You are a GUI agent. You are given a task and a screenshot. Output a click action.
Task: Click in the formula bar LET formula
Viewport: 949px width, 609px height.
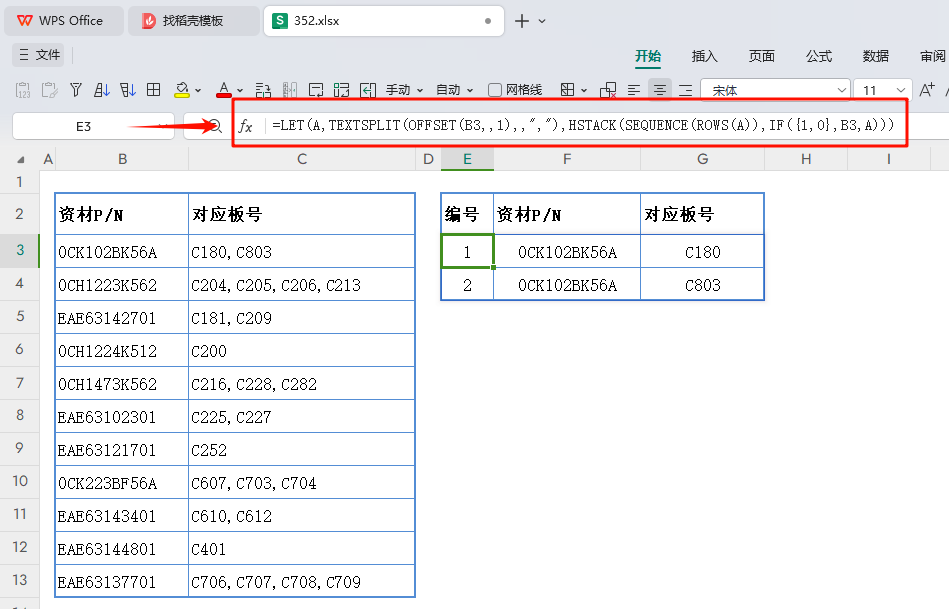582,125
